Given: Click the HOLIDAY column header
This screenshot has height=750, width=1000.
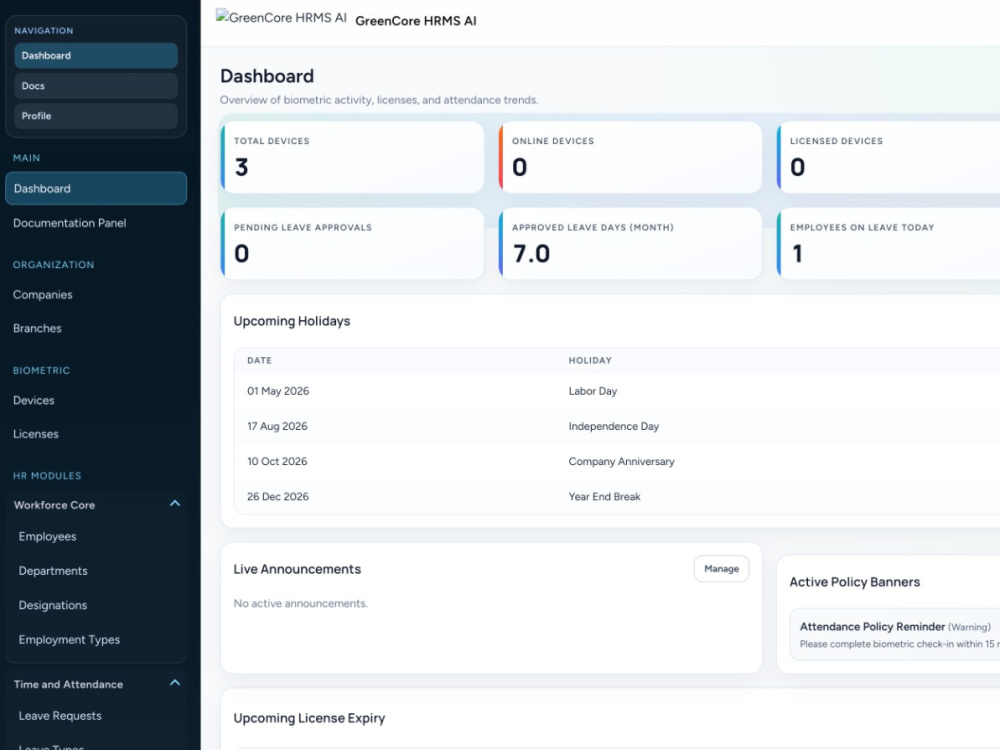Looking at the screenshot, I should pyautogui.click(x=590, y=360).
